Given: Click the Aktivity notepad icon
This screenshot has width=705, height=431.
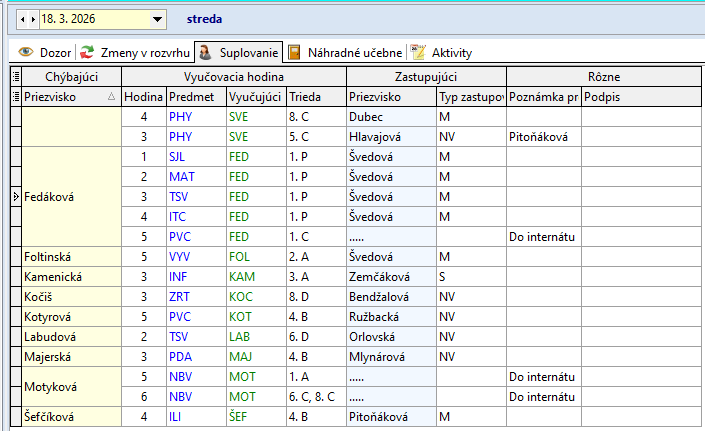Looking at the screenshot, I should pos(418,52).
